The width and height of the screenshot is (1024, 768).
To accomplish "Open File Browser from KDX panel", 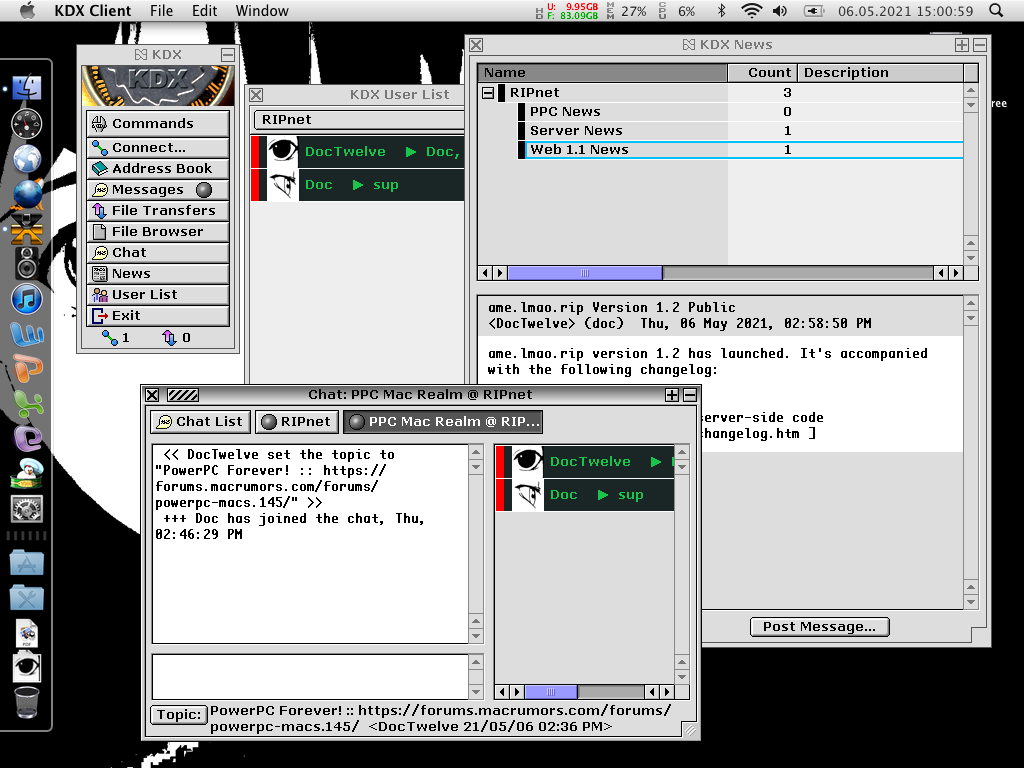I will [156, 232].
